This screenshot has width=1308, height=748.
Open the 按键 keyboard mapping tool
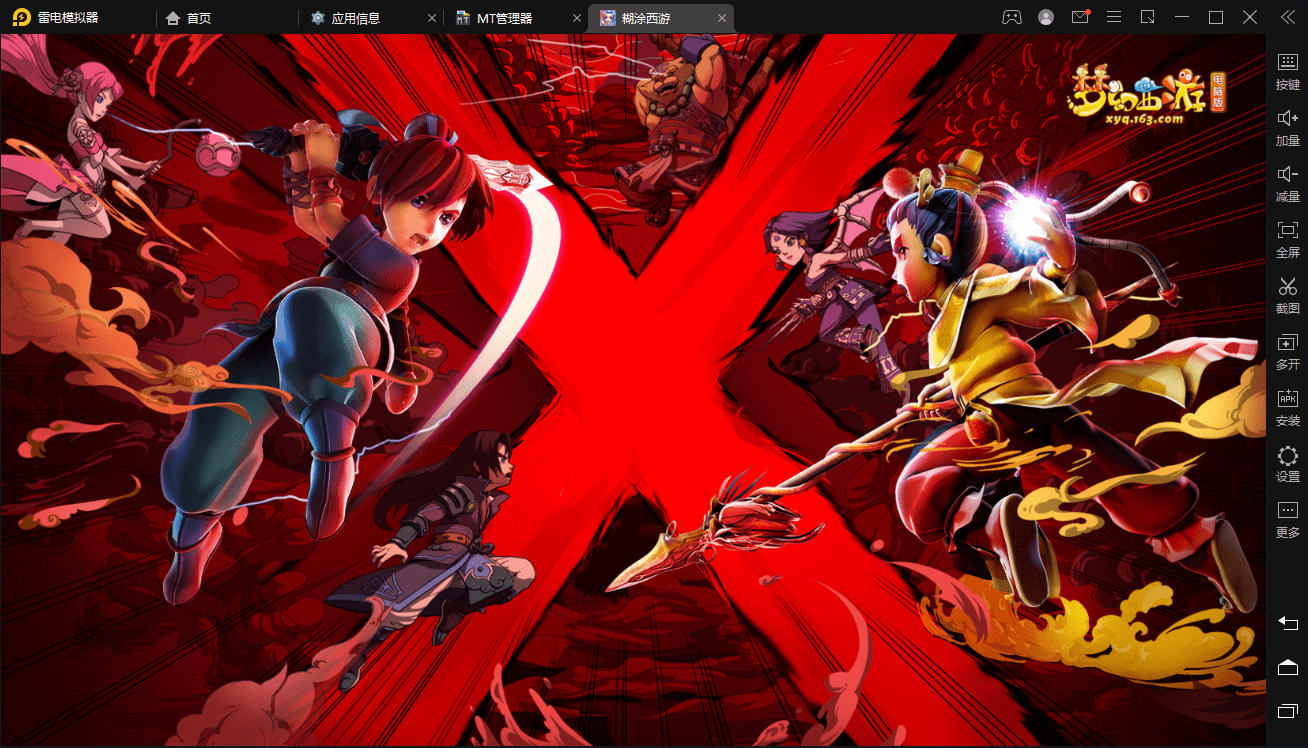[x=1288, y=71]
